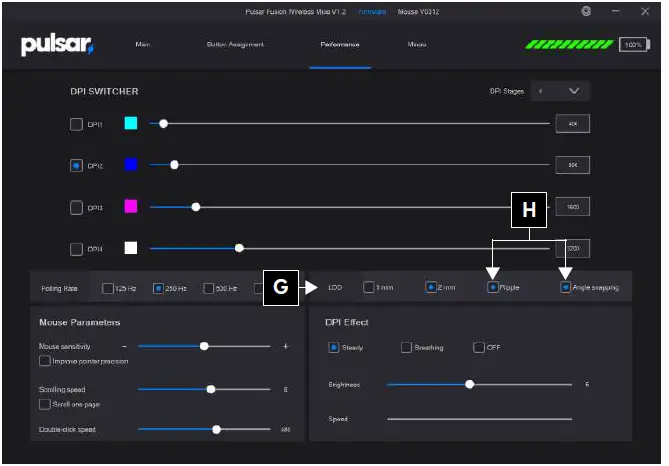This screenshot has width=669, height=466.
Task: Select the DPI2 stage checkbox
Action: (x=76, y=165)
